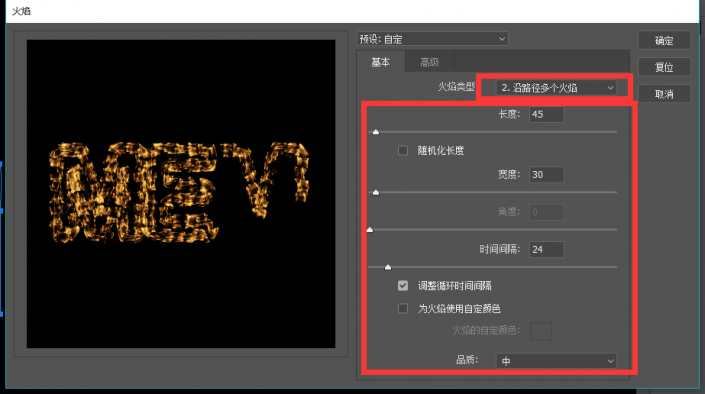Screen dimensions: 705x394
Task: Click the 复位 reset button
Action: click(x=664, y=67)
